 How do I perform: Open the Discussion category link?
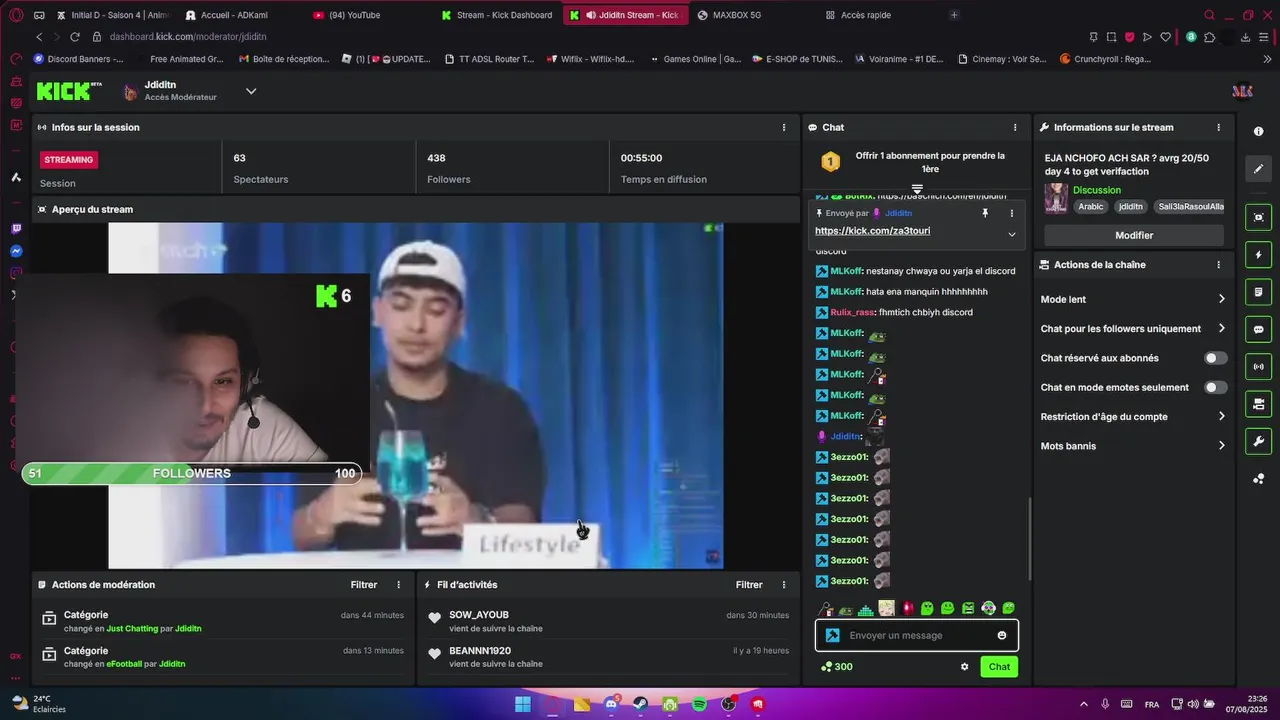point(1097,190)
